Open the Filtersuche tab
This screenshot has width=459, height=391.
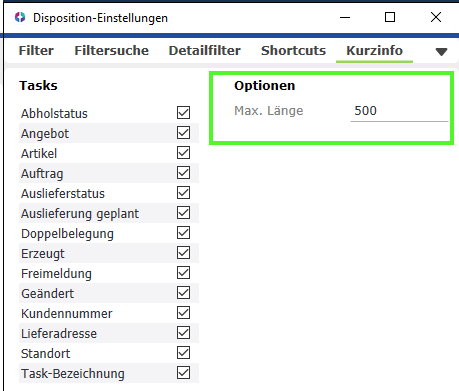[112, 51]
